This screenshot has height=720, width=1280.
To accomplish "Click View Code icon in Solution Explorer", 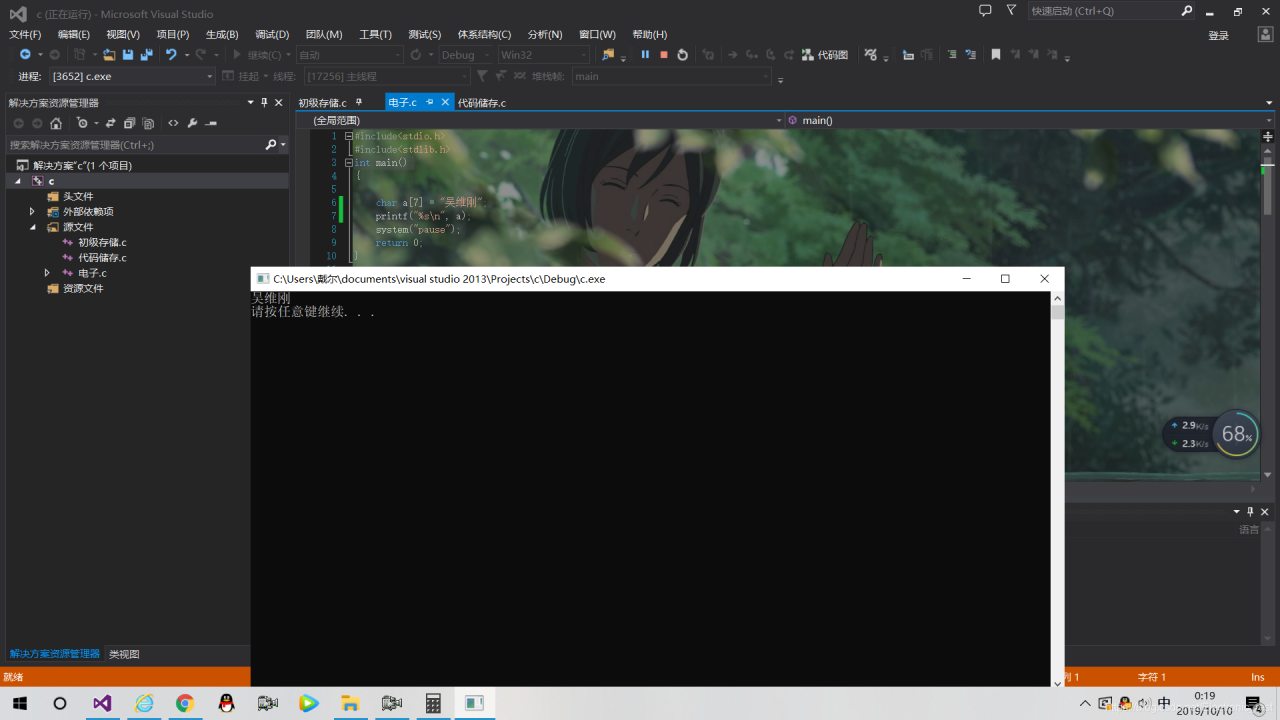I will [173, 123].
